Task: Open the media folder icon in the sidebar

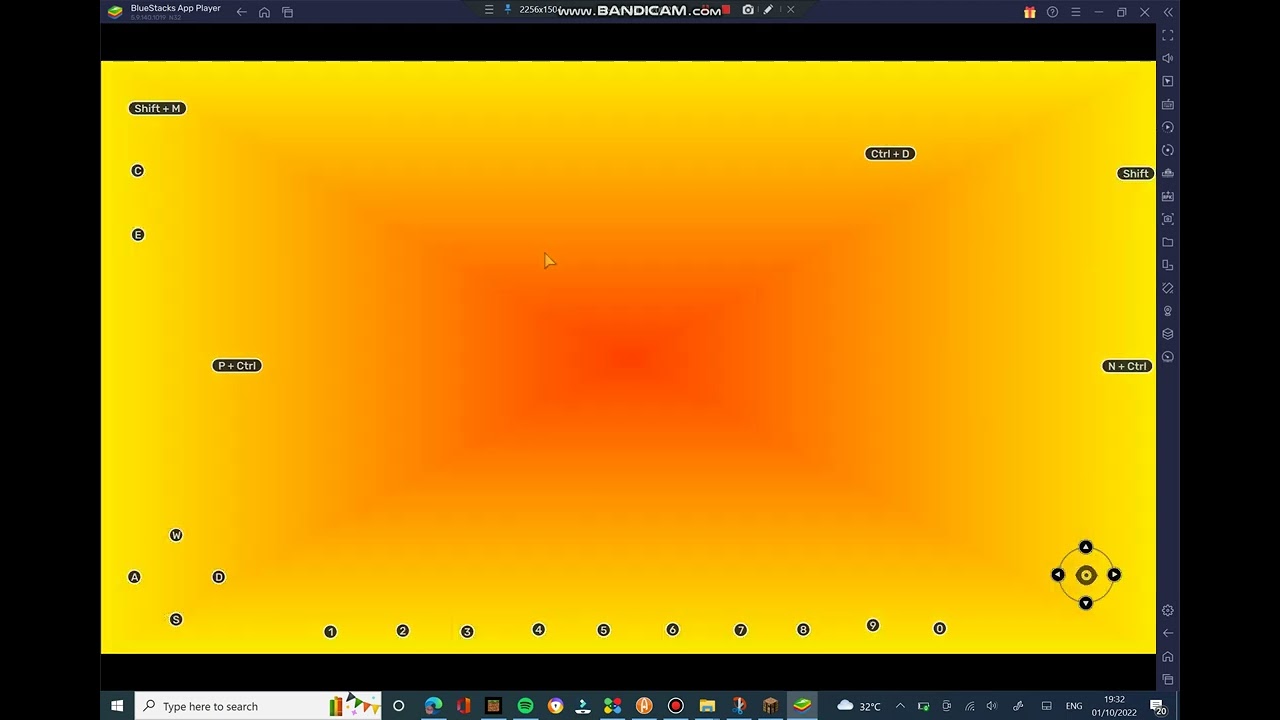Action: coord(1167,242)
